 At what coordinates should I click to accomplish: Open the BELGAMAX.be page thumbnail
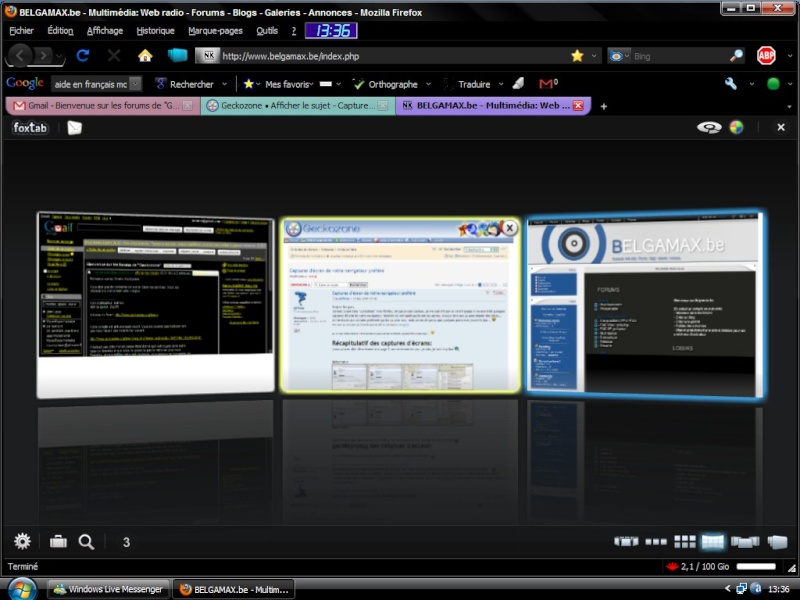pyautogui.click(x=645, y=304)
